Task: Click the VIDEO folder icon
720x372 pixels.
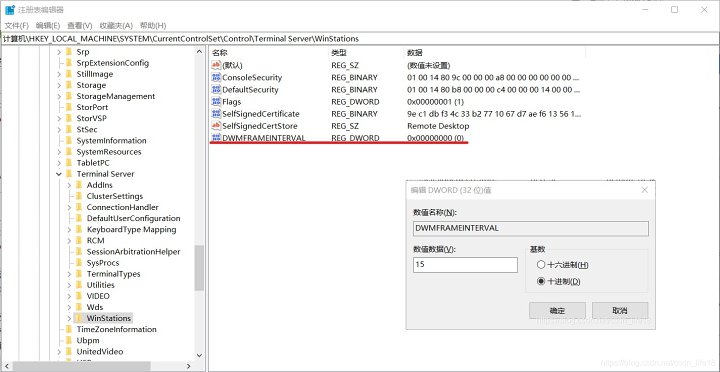Action: tap(79, 296)
